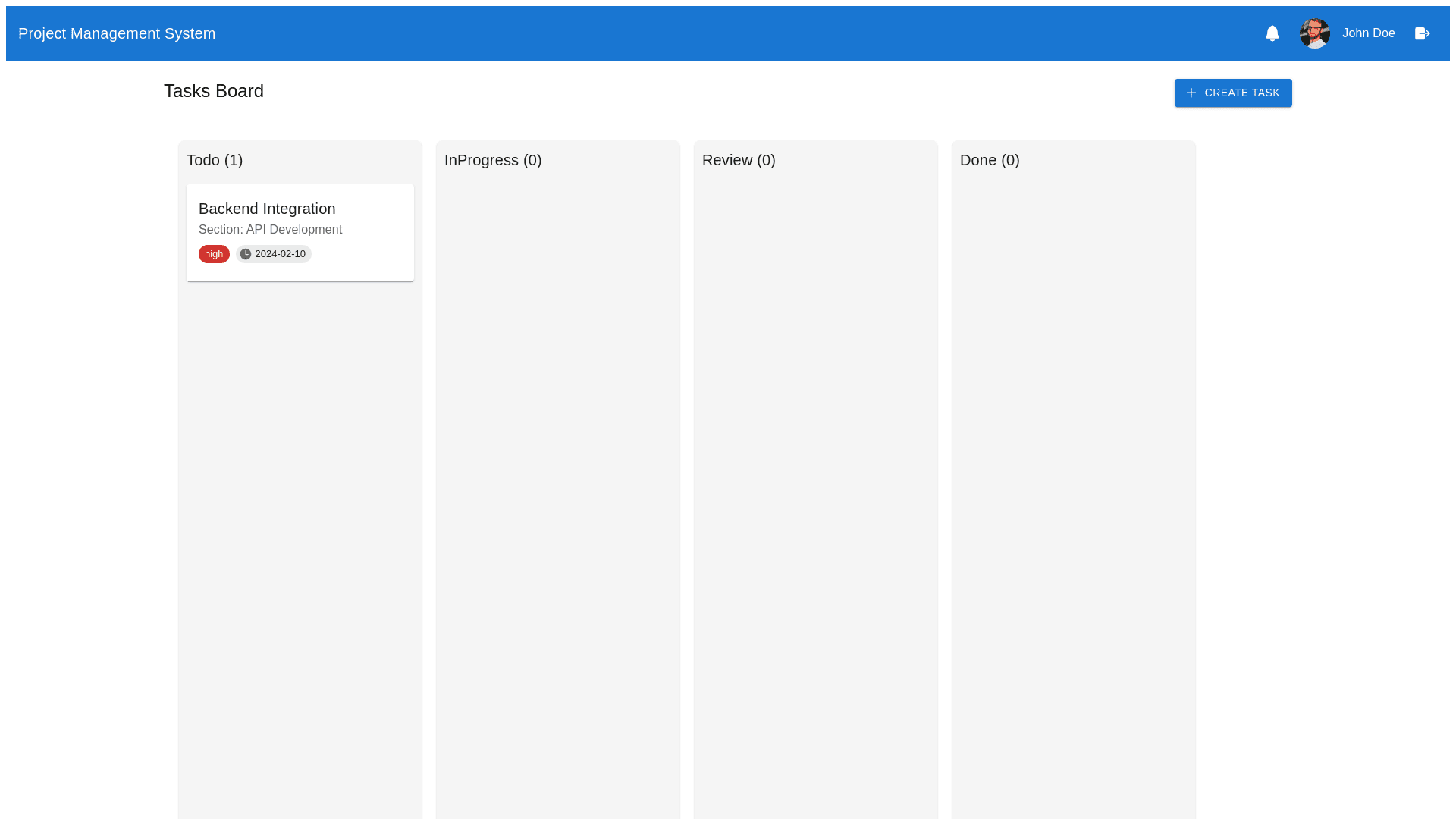Click John Doe's avatar picture
The width and height of the screenshot is (1456, 819).
(1314, 33)
